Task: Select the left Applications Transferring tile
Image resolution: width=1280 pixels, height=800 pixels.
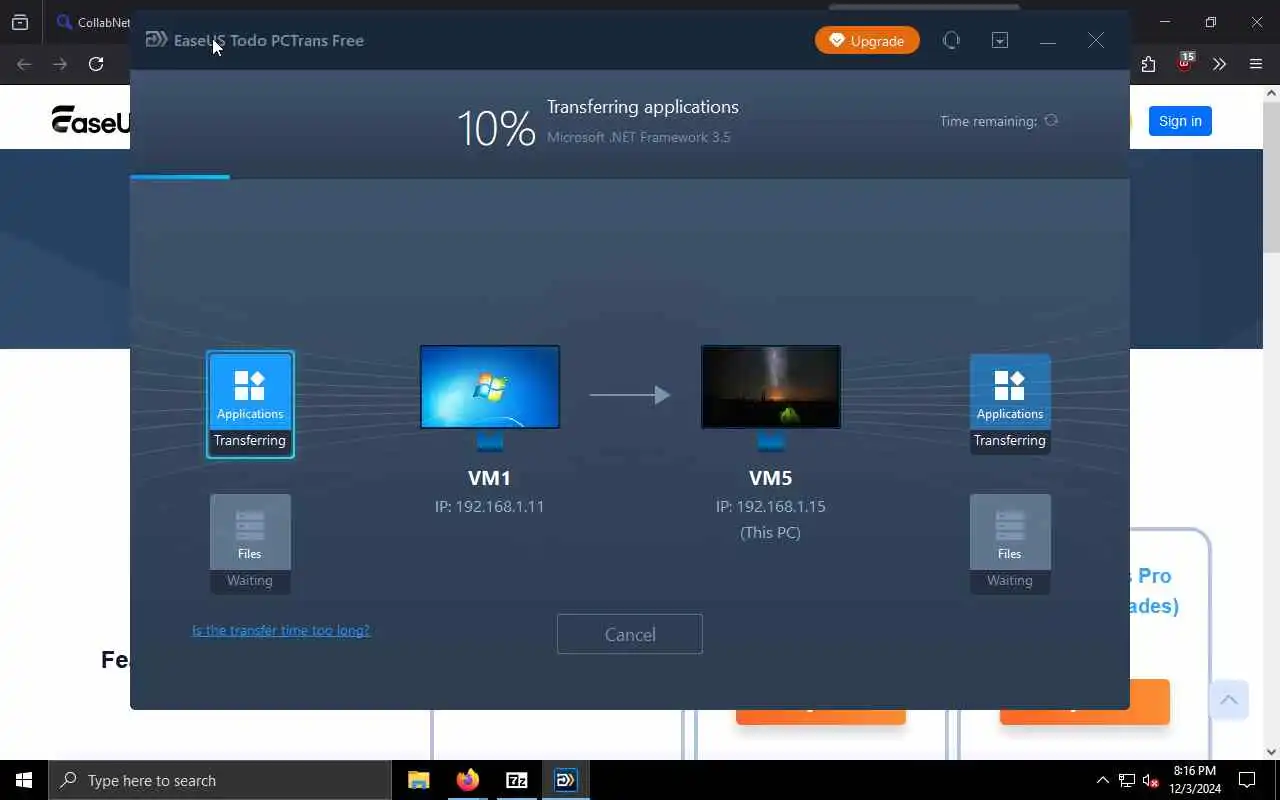Action: click(250, 404)
